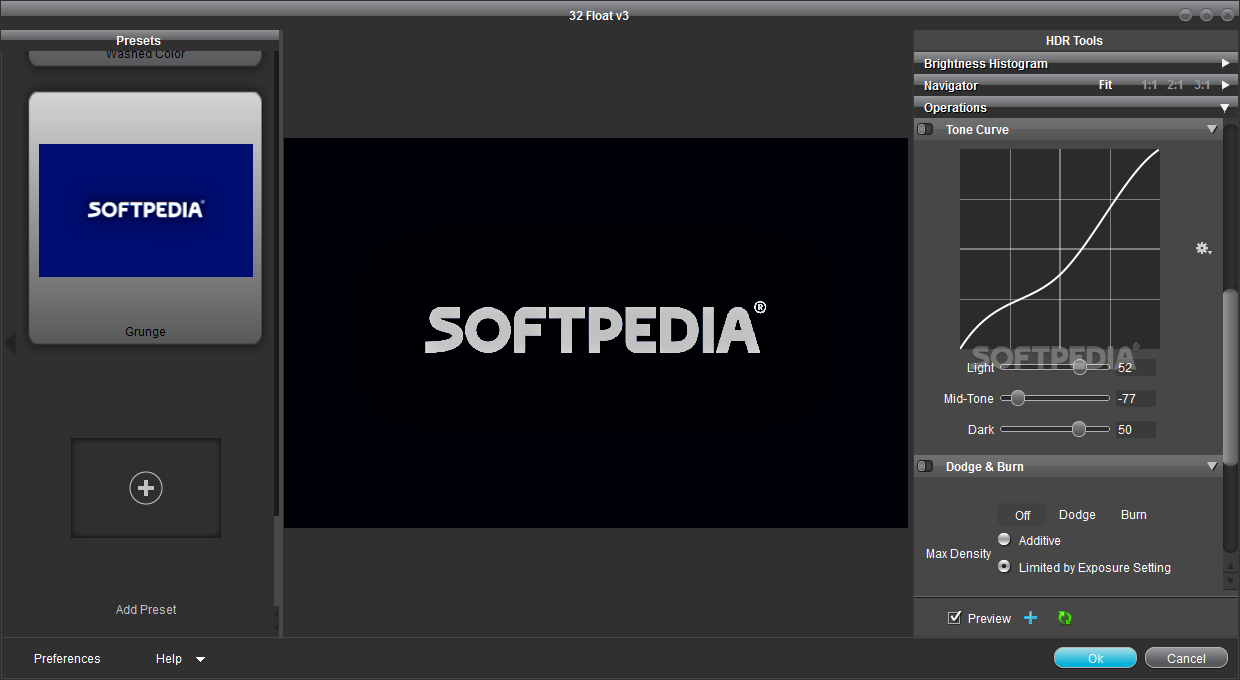
Task: Click the Grunge preset name label
Action: point(146,332)
